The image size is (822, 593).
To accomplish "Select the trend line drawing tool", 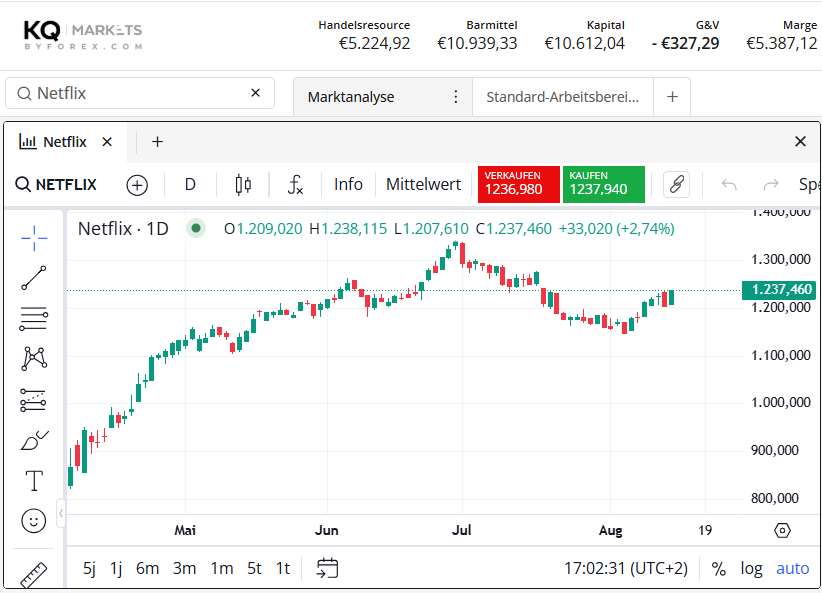I will [34, 278].
